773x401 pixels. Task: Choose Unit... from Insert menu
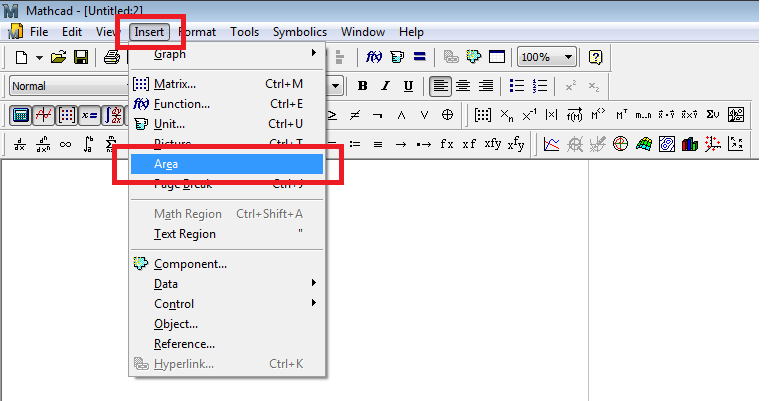coord(227,124)
